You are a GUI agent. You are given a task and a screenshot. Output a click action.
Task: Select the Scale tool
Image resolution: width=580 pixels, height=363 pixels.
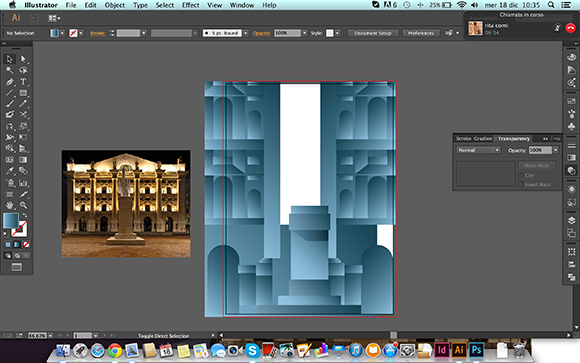(x=23, y=126)
